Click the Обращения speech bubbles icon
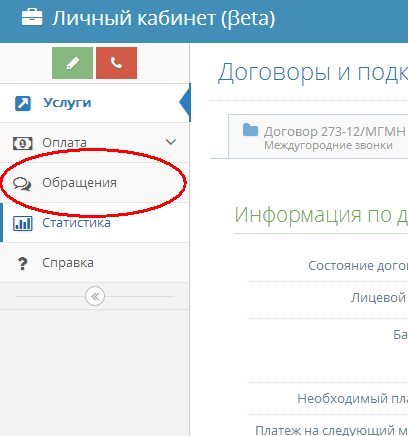Screen dimensions: 408x436 click(x=22, y=184)
